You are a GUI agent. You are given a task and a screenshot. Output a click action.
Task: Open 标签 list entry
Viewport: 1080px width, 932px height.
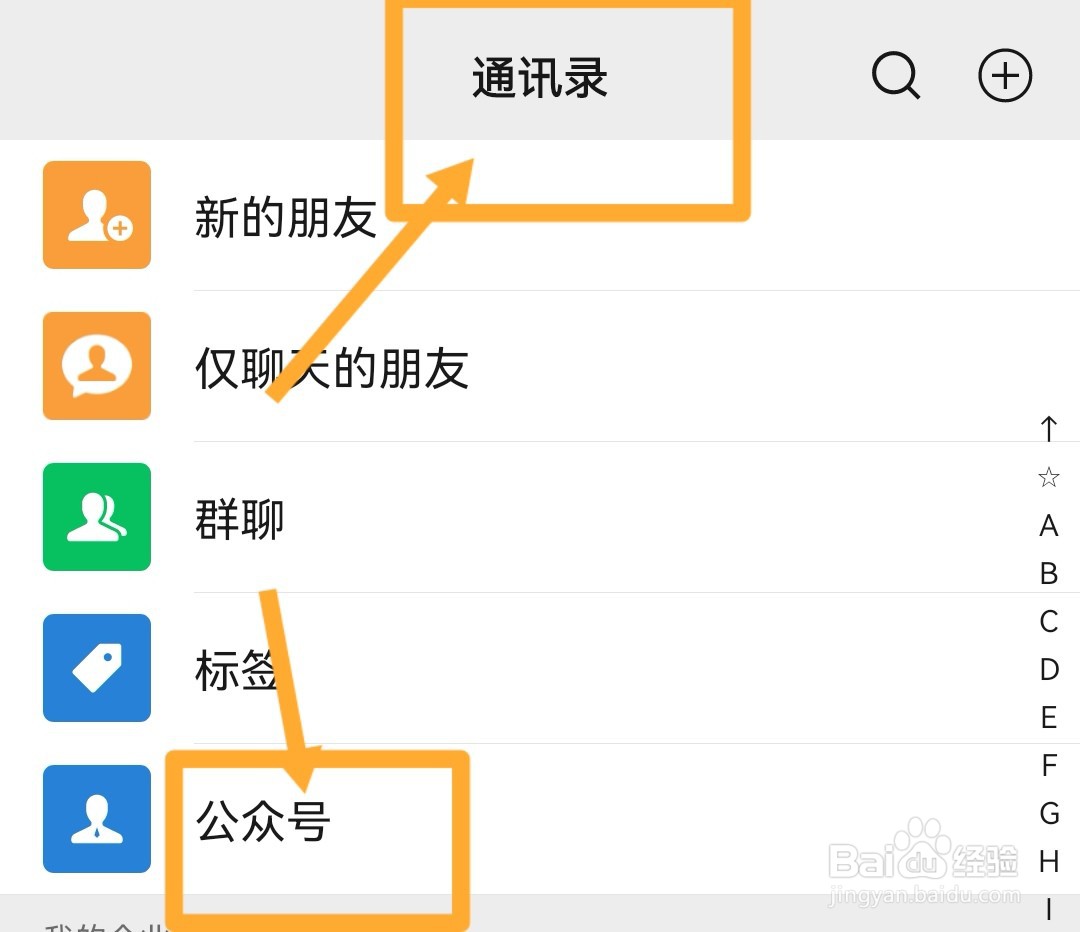(540, 667)
